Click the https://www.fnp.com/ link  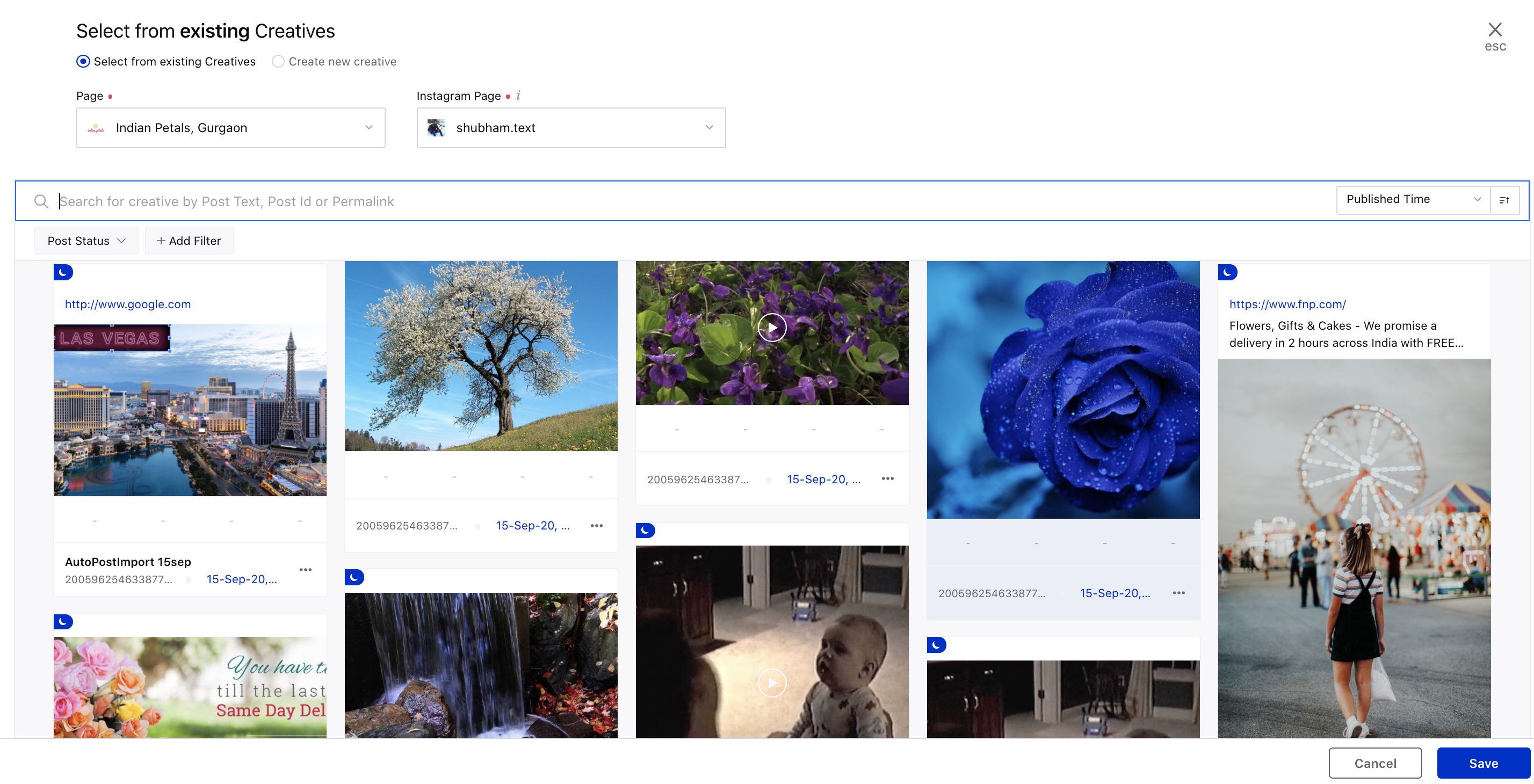(x=1288, y=303)
